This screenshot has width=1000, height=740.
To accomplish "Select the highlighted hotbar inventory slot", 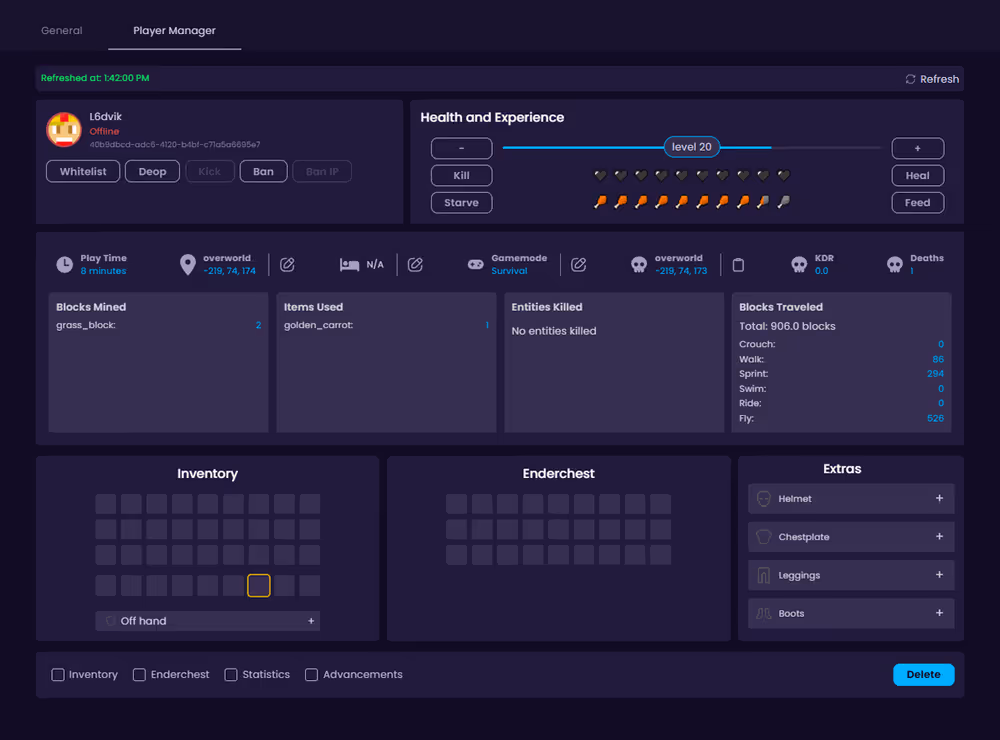I will click(x=258, y=586).
